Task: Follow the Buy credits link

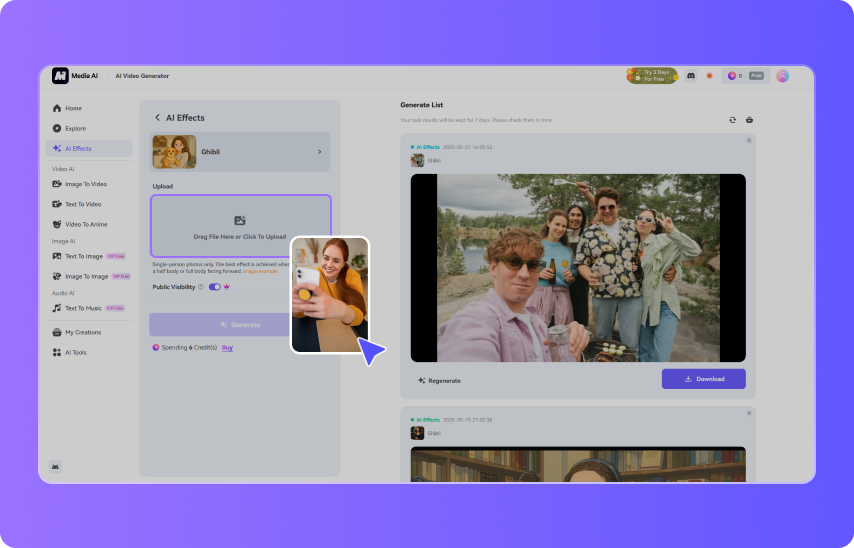Action: pyautogui.click(x=227, y=347)
